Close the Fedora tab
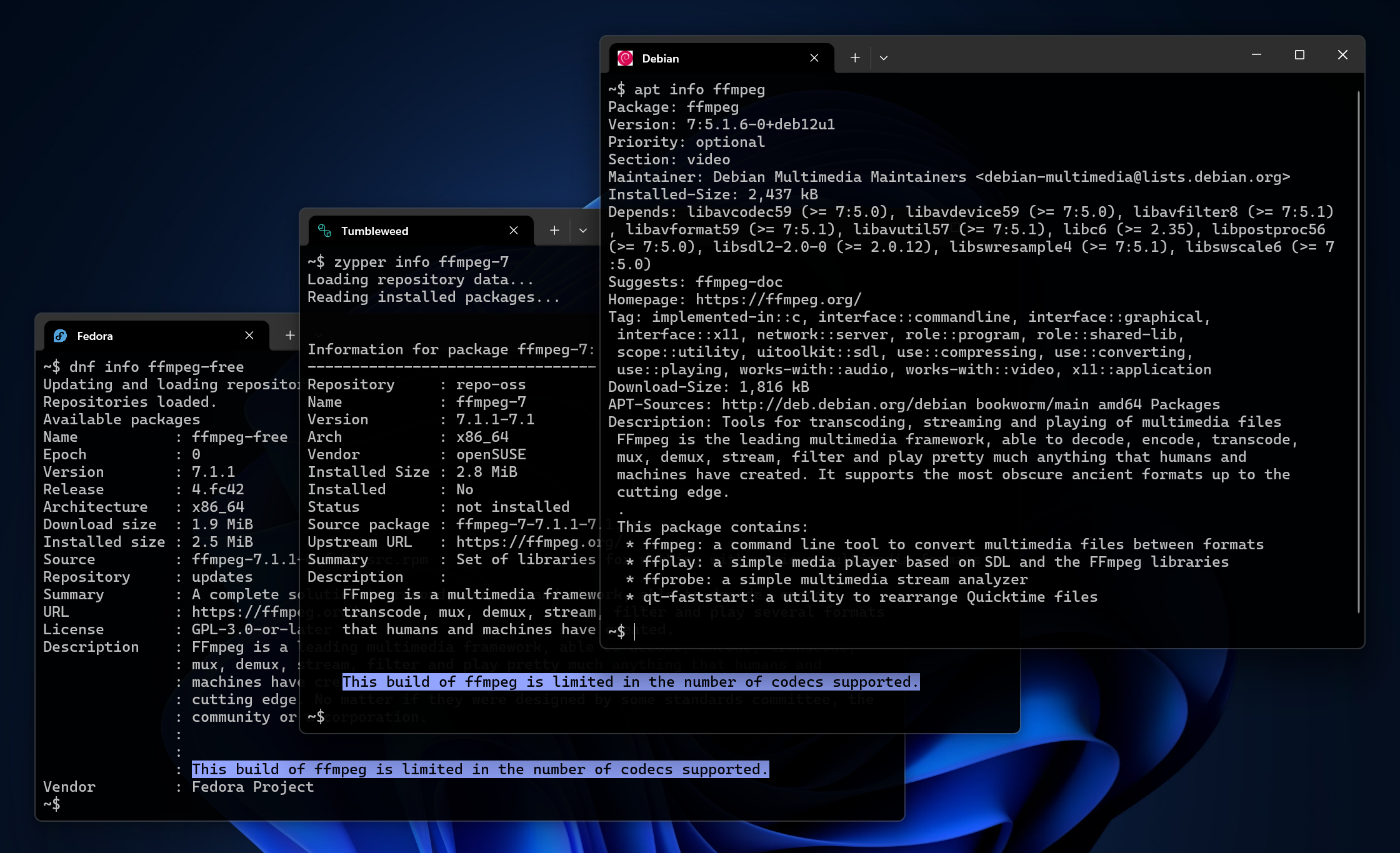This screenshot has width=1400, height=853. 249,336
